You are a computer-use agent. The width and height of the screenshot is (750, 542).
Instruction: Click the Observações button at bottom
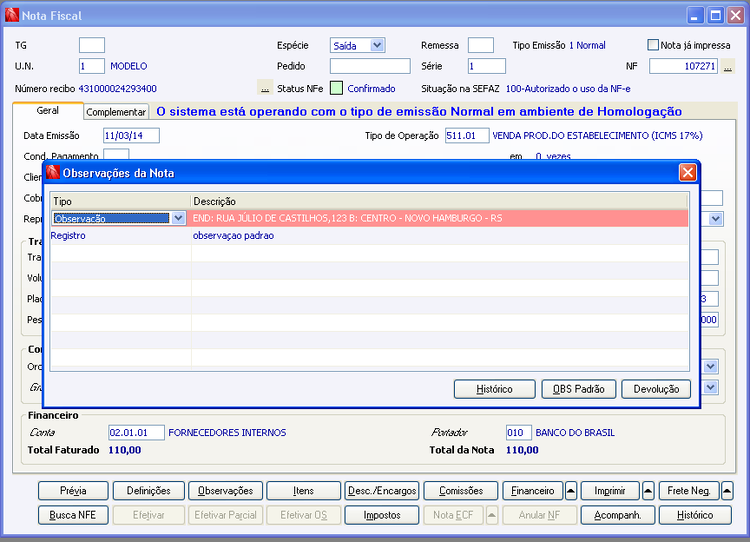(x=225, y=491)
